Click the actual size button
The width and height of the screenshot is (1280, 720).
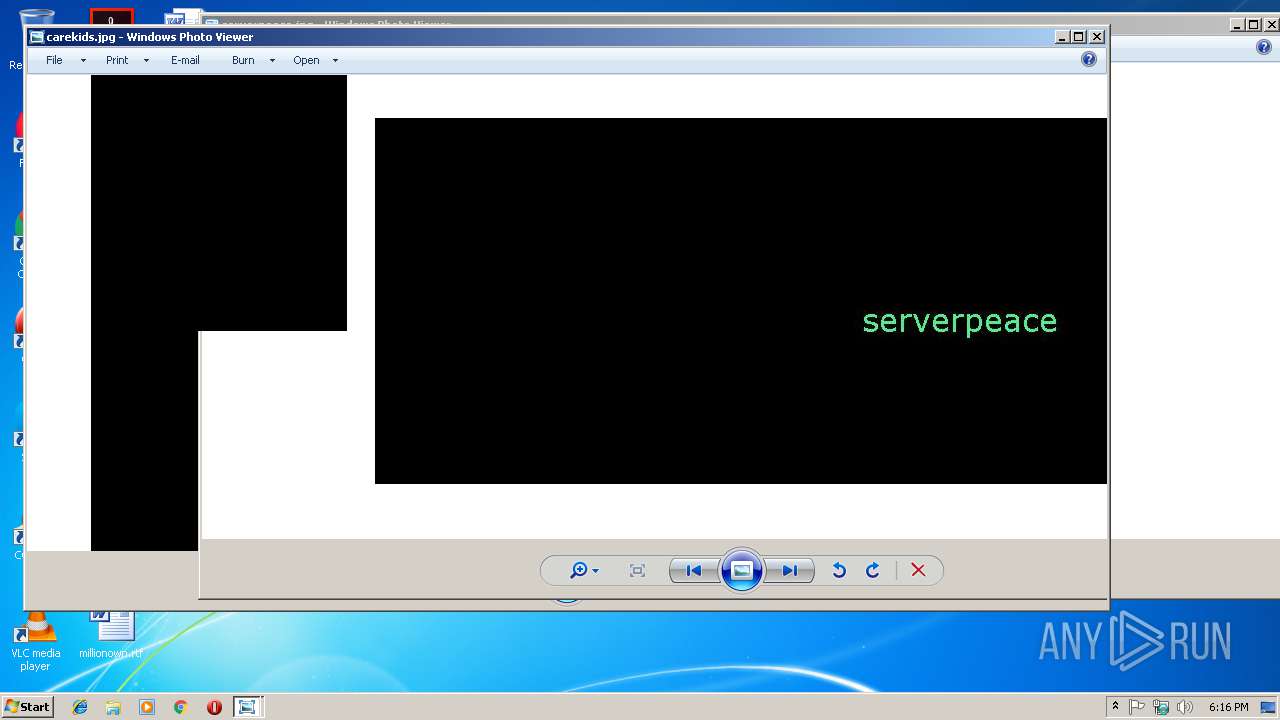[637, 570]
